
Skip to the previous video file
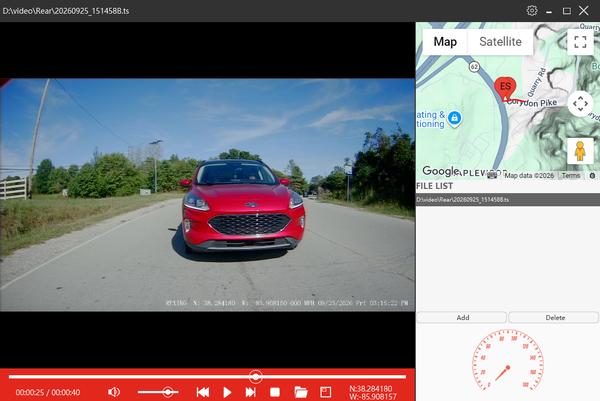point(203,392)
